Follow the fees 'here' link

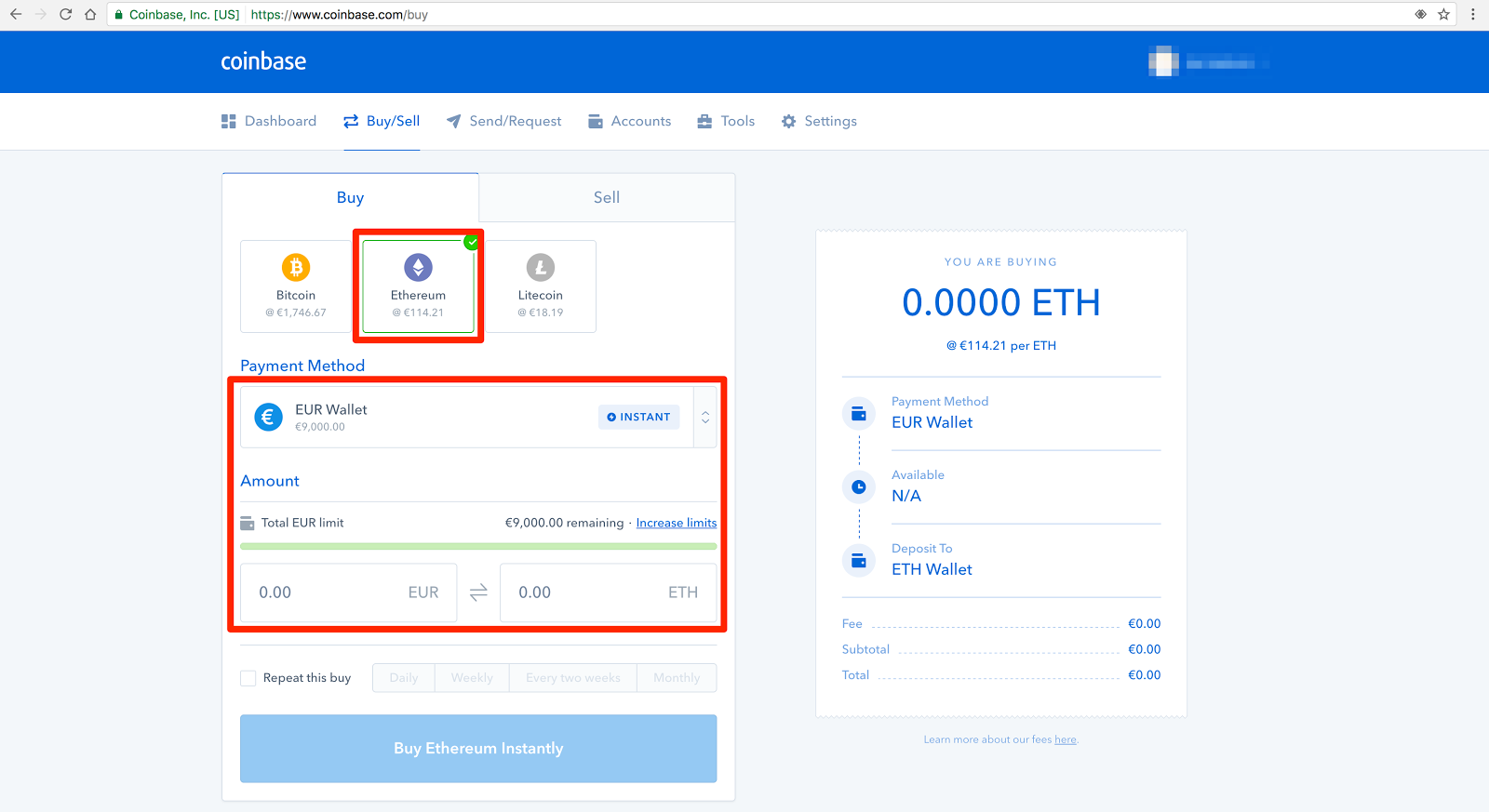coord(1066,740)
